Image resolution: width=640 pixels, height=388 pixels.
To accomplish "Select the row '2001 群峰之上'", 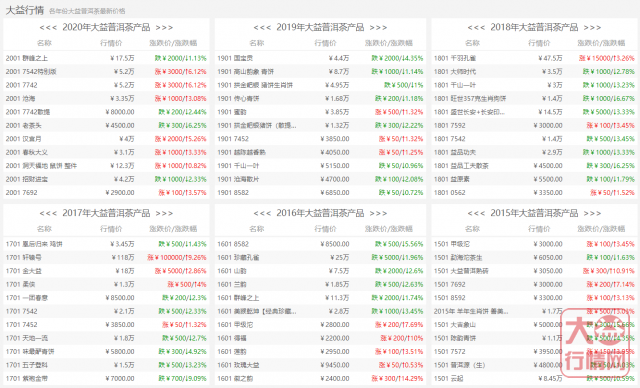I will click(x=106, y=58).
